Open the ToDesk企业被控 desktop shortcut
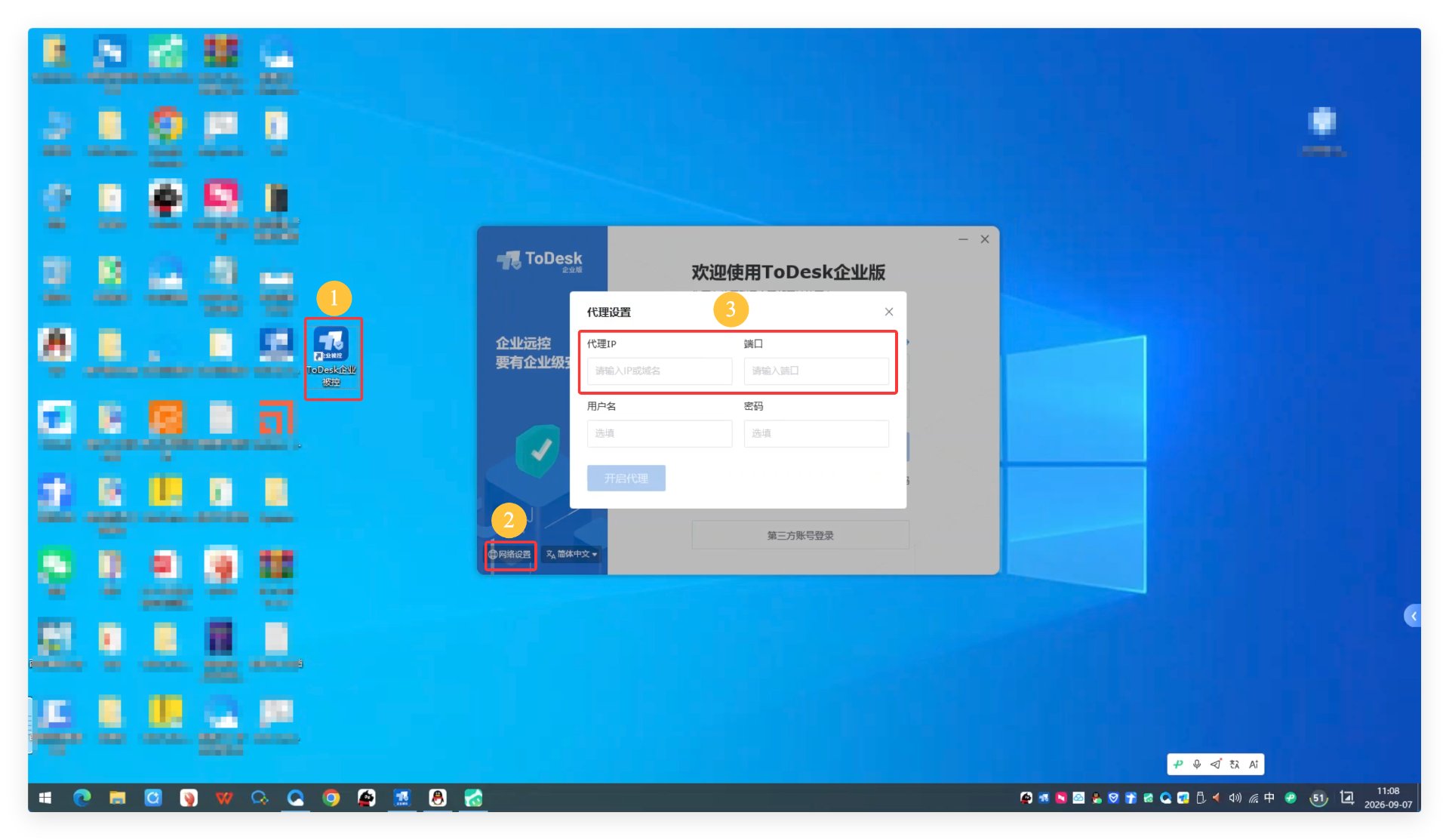Screen dimensions: 1449x840 coord(332,357)
